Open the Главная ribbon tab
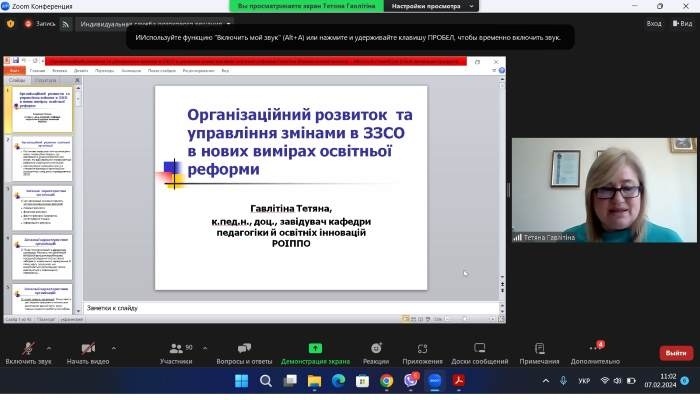The image size is (700, 400). tap(38, 71)
